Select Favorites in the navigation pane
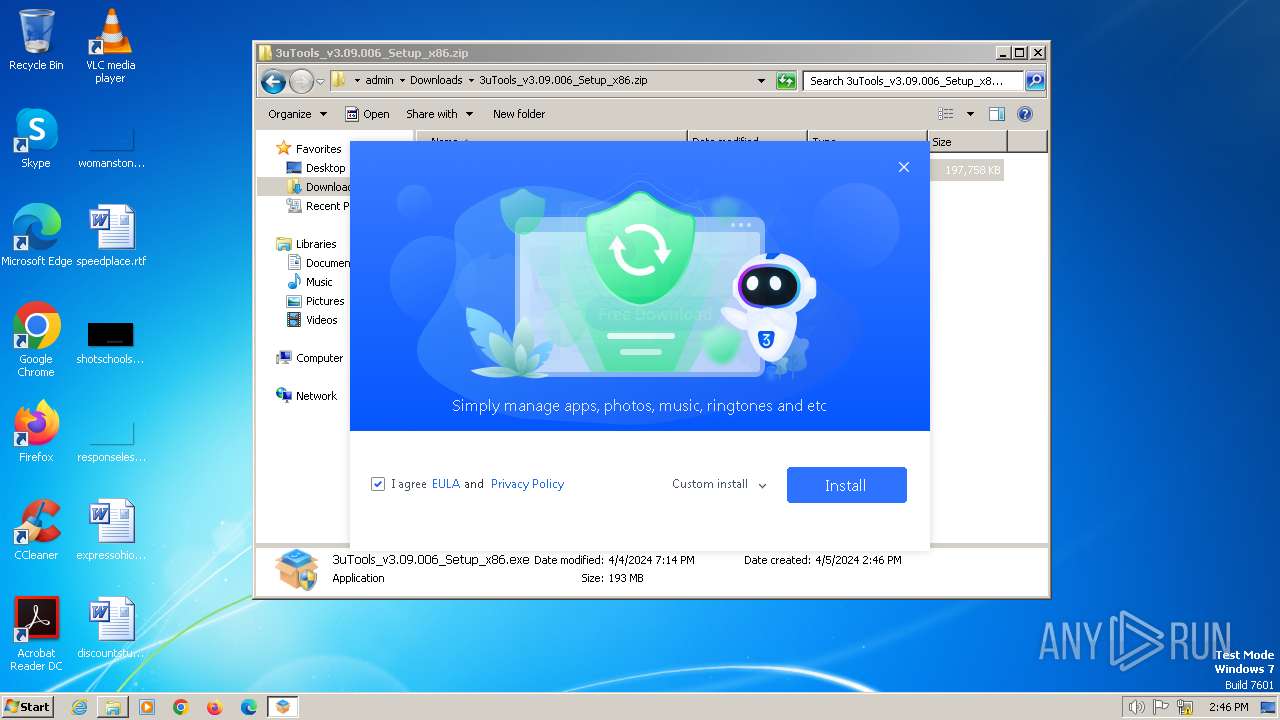The image size is (1280, 720). coord(309,149)
